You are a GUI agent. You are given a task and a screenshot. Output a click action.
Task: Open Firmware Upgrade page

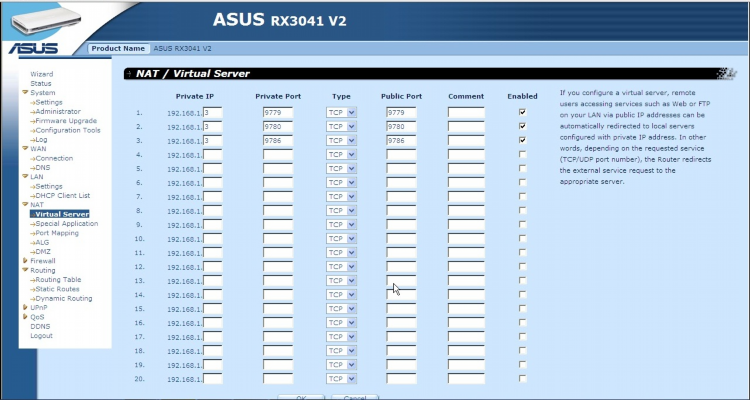(x=66, y=121)
